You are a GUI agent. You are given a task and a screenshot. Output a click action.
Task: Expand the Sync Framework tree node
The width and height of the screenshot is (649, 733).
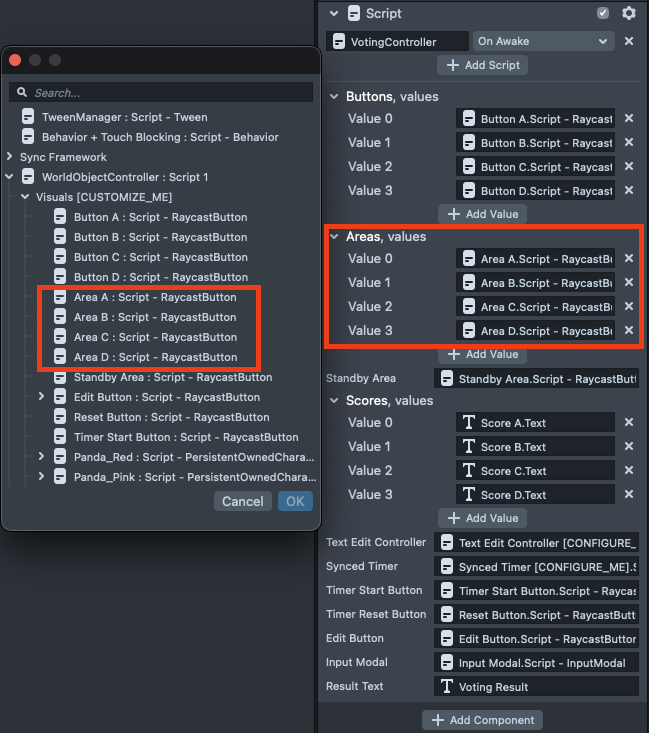tap(9, 157)
